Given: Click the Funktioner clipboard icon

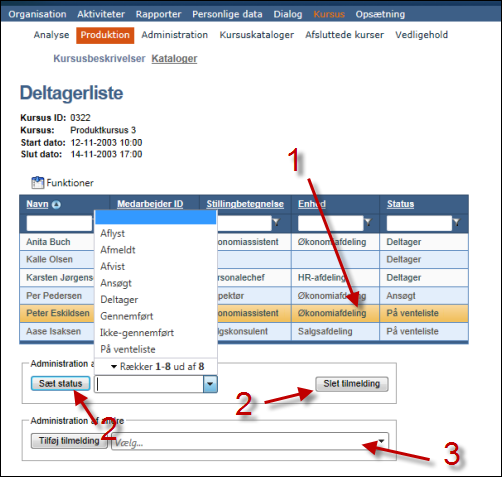Looking at the screenshot, I should coord(37,183).
